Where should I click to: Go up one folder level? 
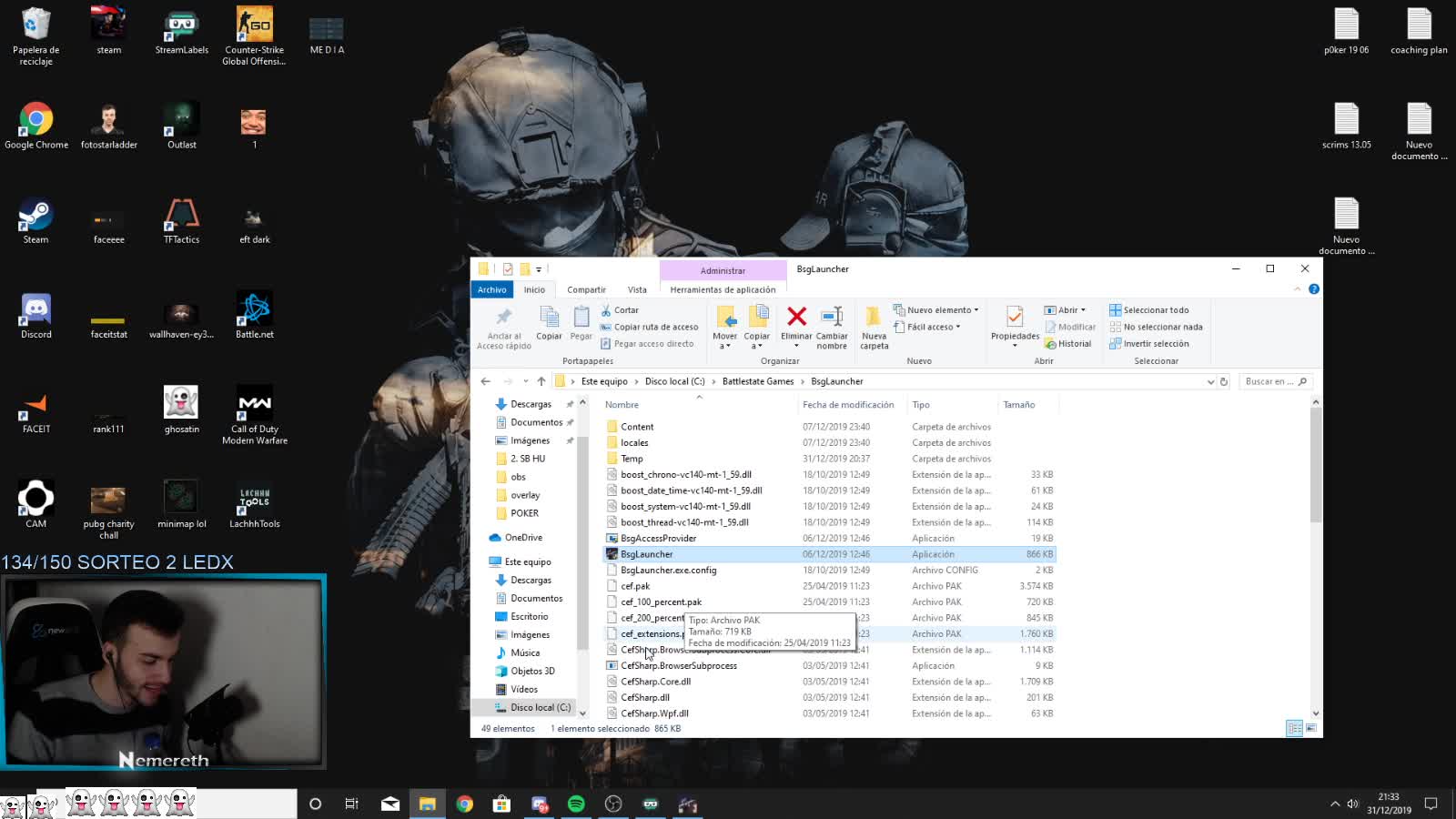(541, 381)
